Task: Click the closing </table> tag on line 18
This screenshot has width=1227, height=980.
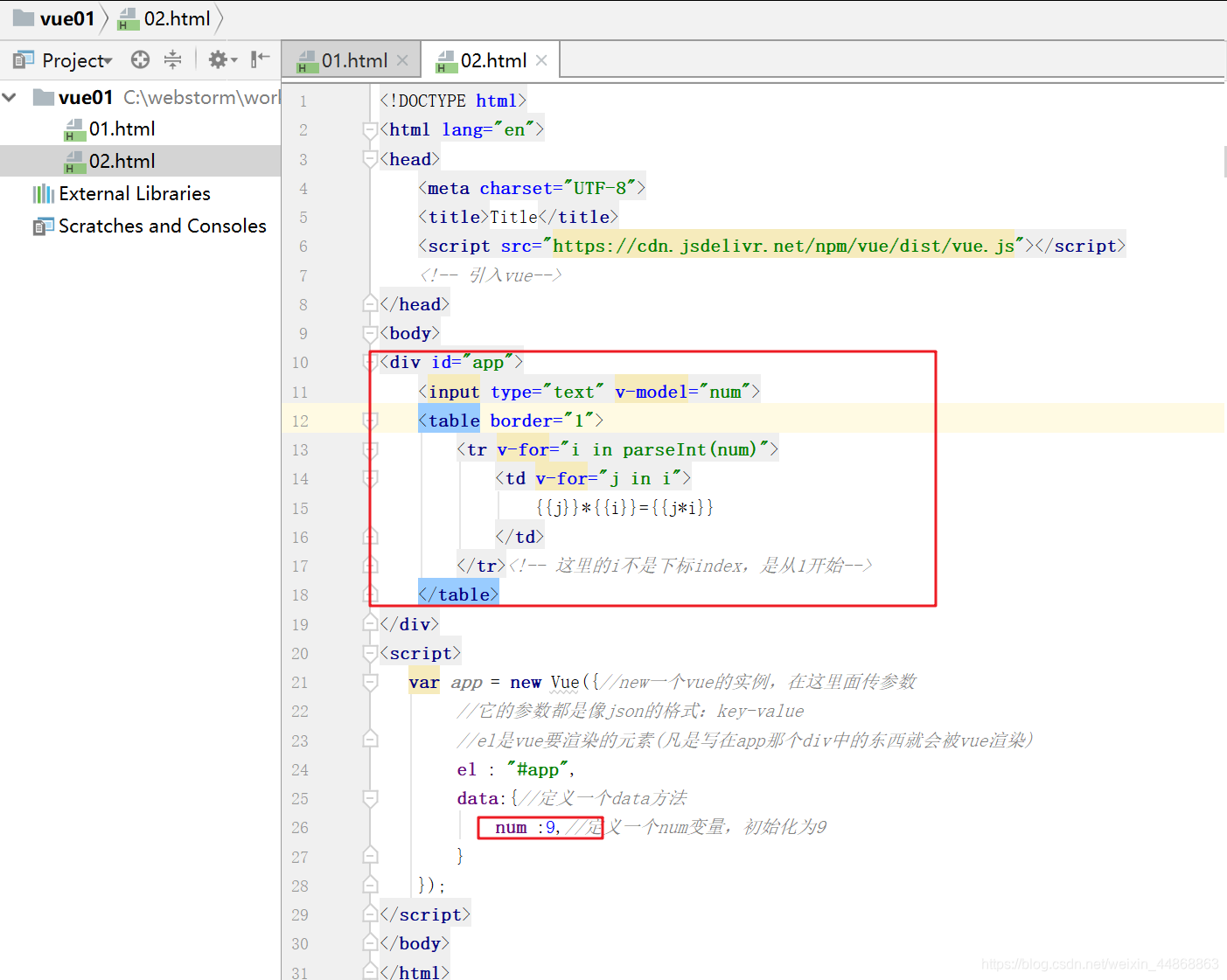Action: [x=458, y=594]
